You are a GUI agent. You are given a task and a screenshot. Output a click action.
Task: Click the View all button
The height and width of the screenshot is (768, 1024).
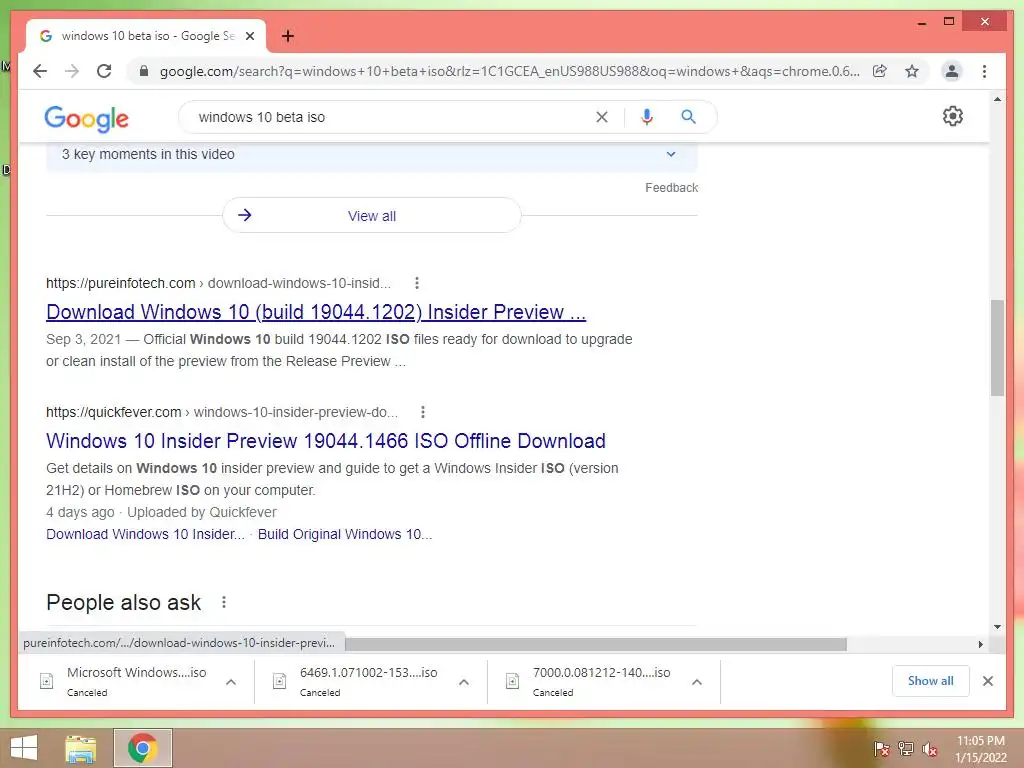point(372,216)
